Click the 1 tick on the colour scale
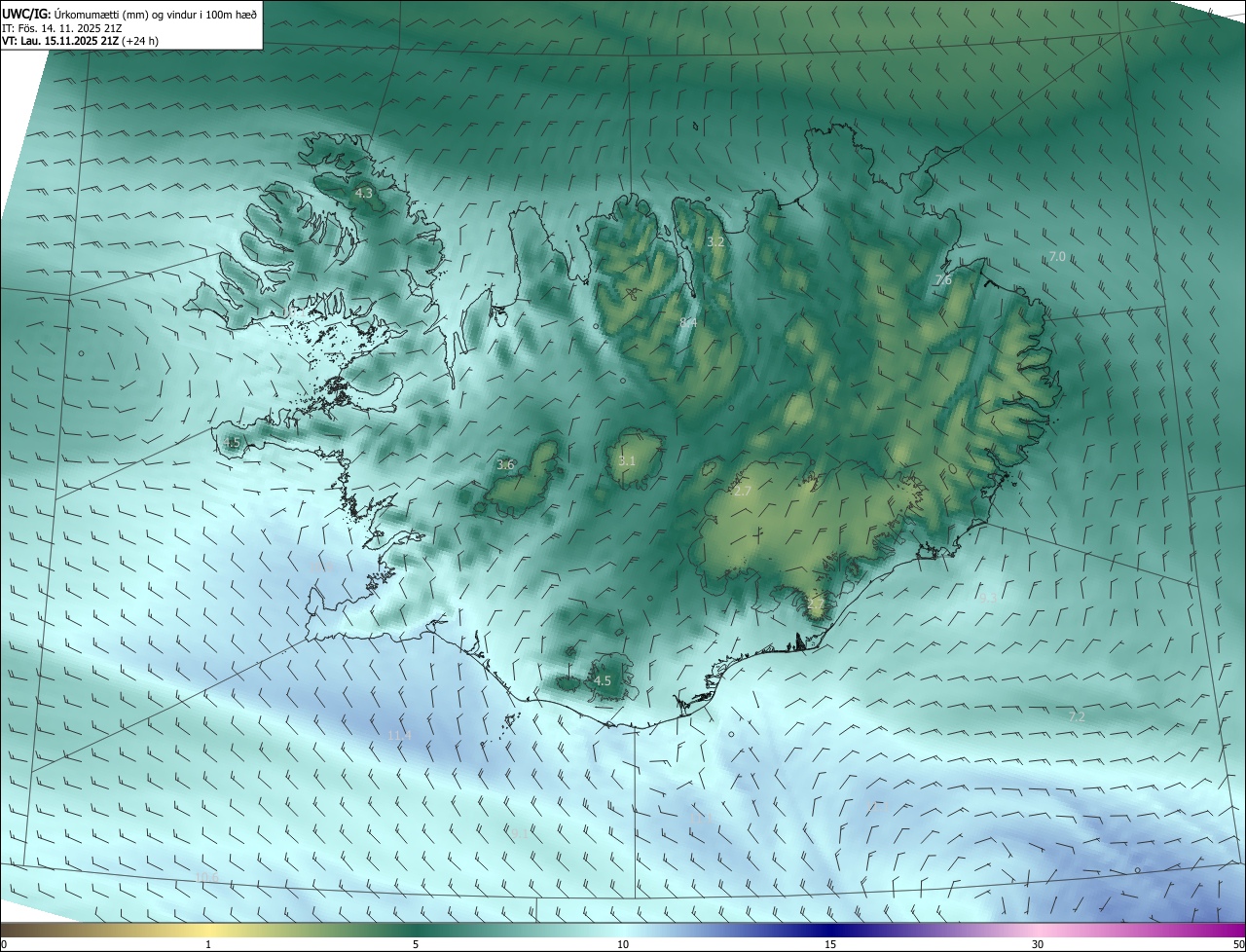This screenshot has width=1246, height=952. [208, 944]
